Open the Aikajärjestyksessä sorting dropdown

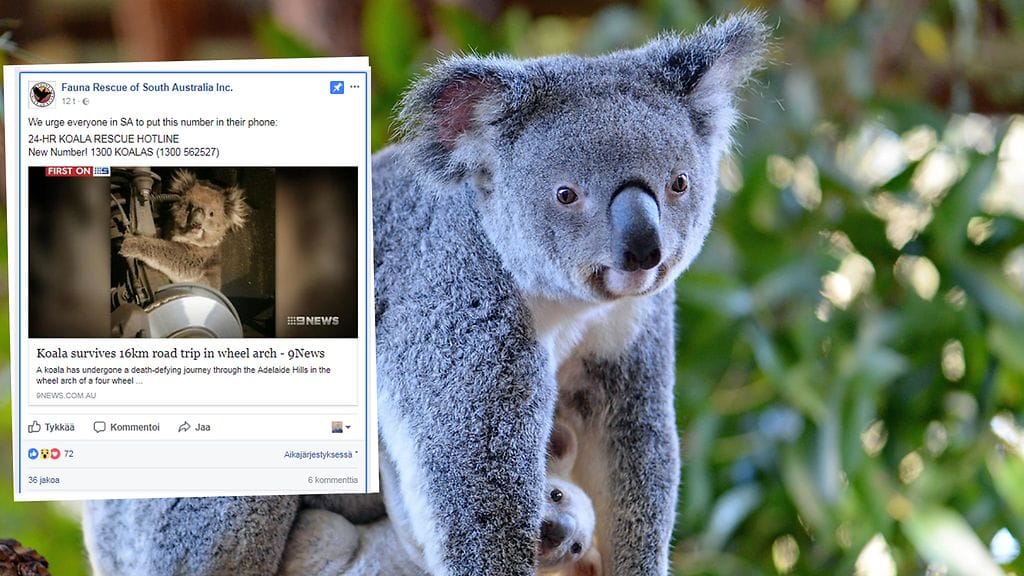[x=319, y=454]
